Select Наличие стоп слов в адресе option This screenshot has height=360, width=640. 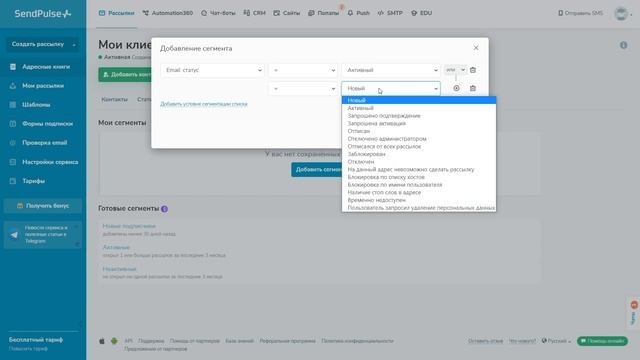pyautogui.click(x=419, y=192)
